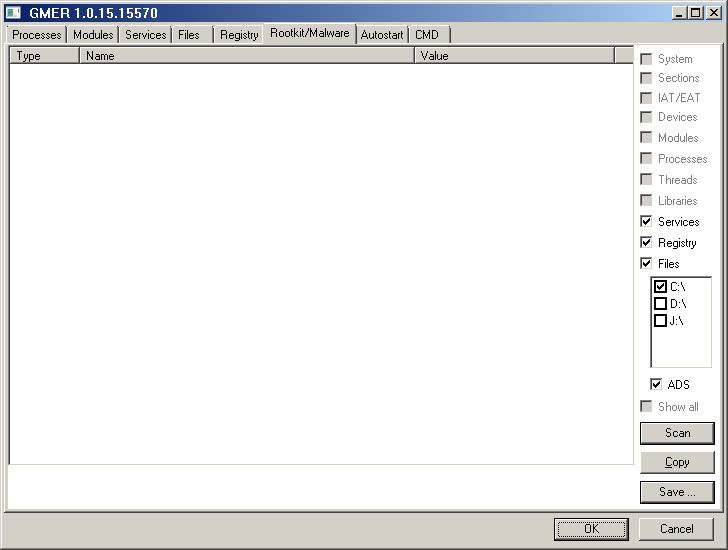Maximize the GMER window
This screenshot has height=550, width=728.
pos(696,13)
